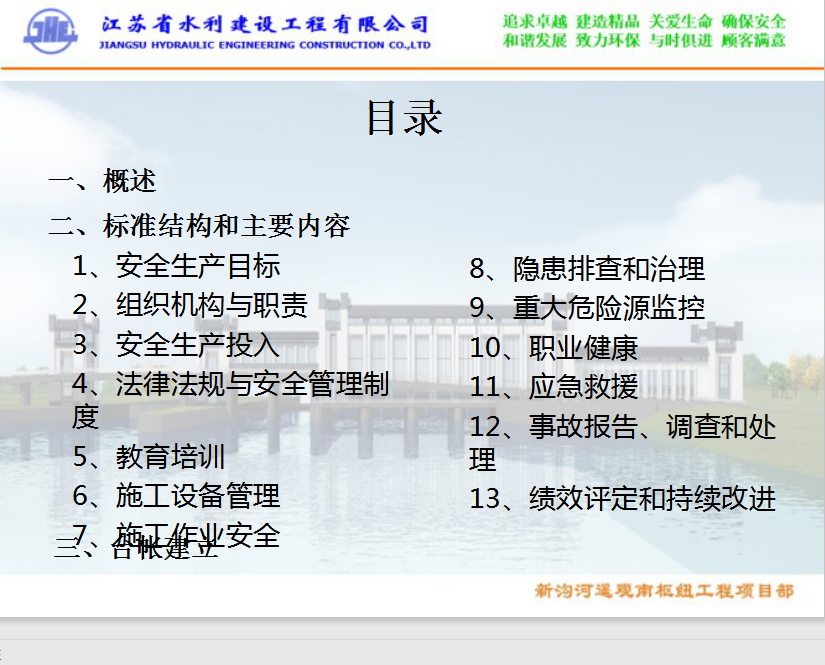The height and width of the screenshot is (665, 825).
Task: Select the slogan line 追求卓越 建造精品 关爱生命 确保安全
Action: pos(644,22)
